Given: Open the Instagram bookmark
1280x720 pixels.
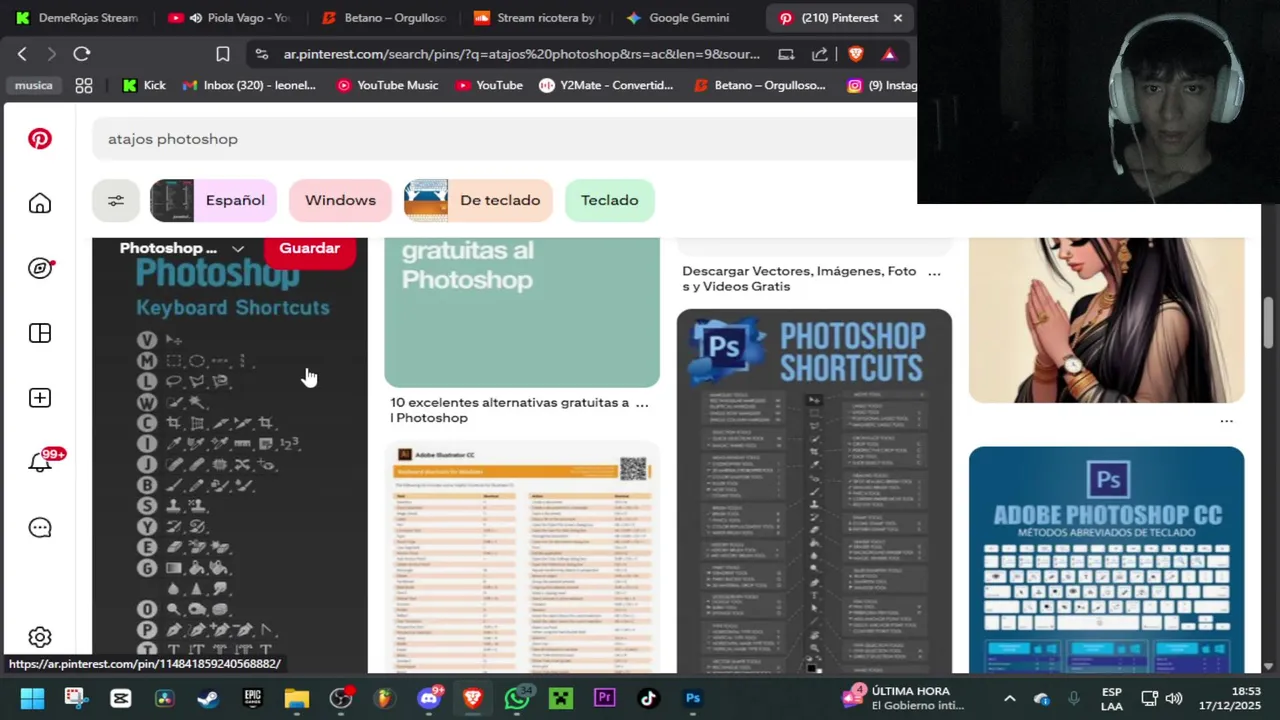Looking at the screenshot, I should (882, 85).
